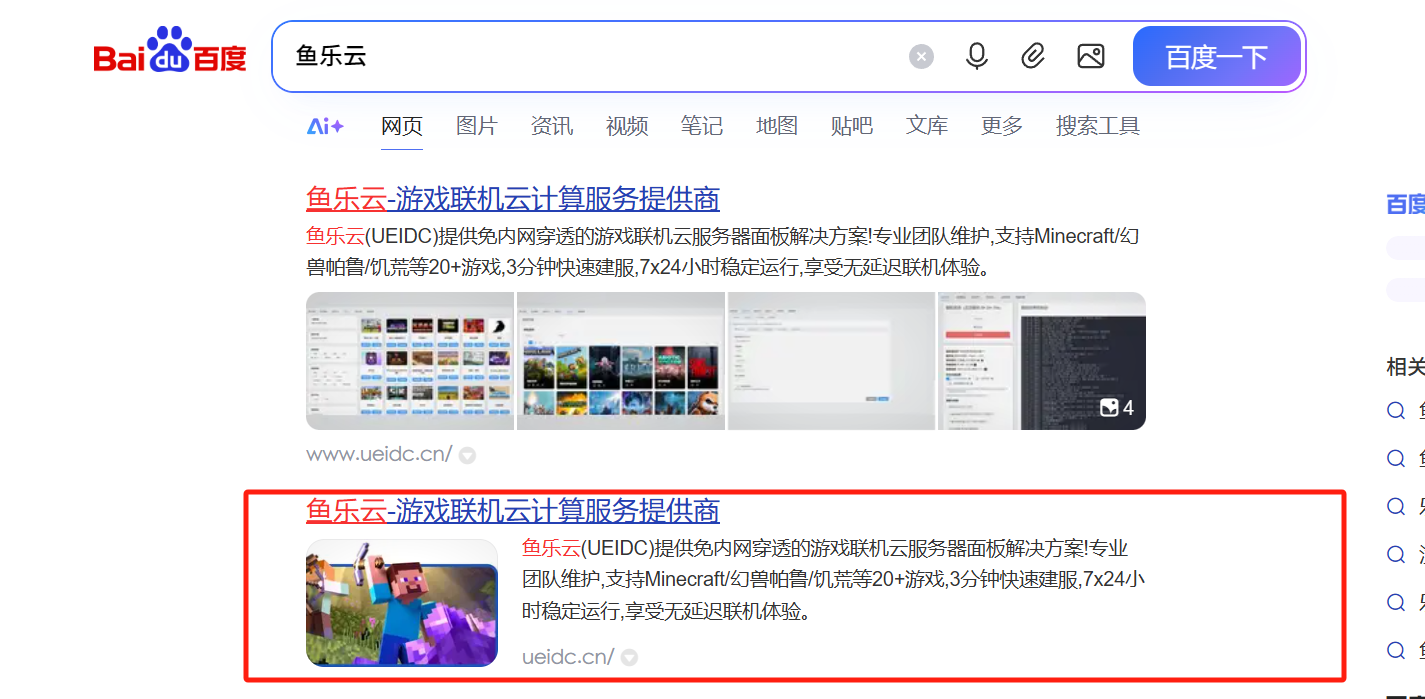Click first result description mentioning 3分钟快速建服
This screenshot has width=1425, height=699.
click(722, 252)
